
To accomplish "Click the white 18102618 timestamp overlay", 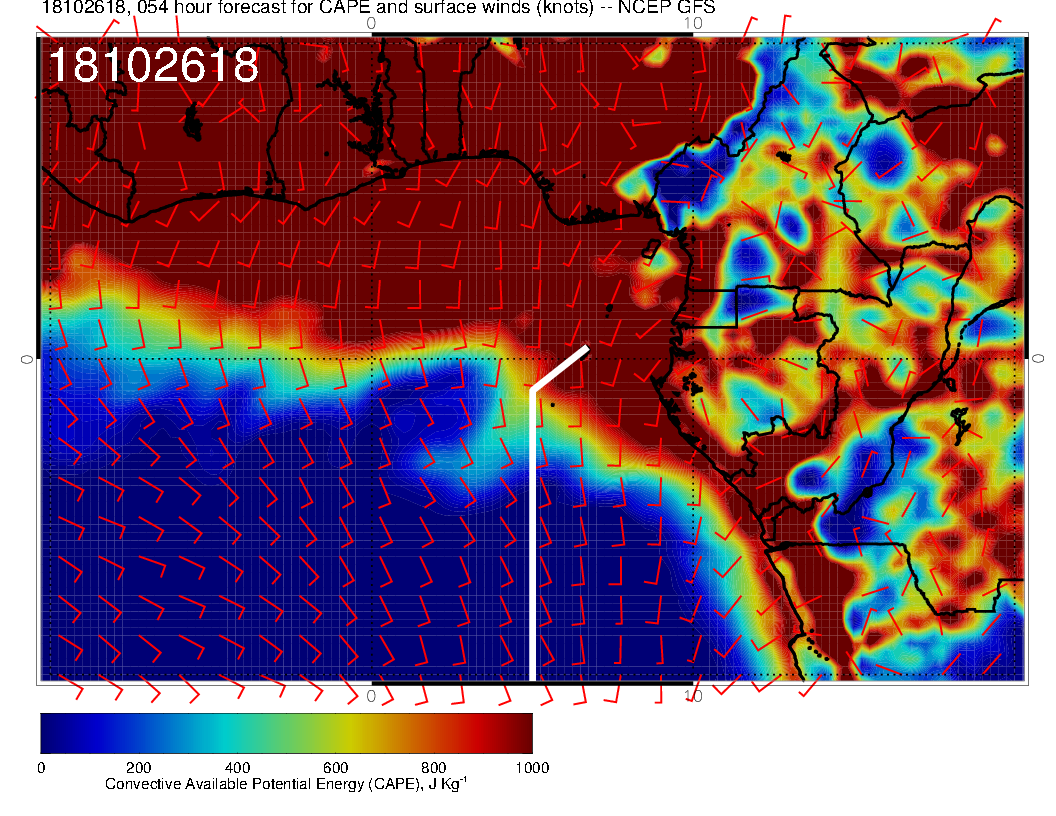I will click(153, 67).
